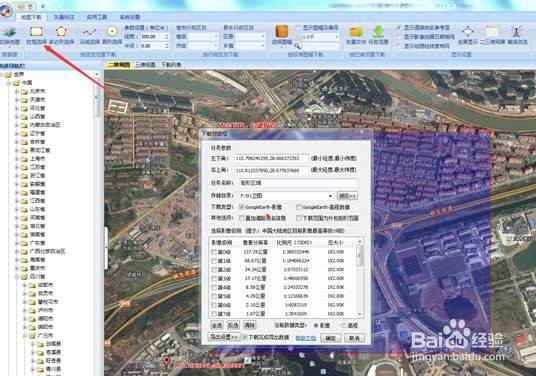536x376 pixels.
Task: Open the 系统设置 ribbon tab
Action: click(130, 17)
